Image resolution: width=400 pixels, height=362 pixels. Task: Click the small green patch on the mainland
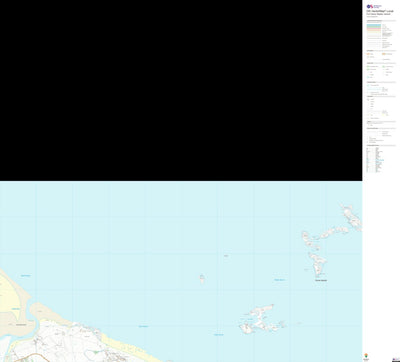point(96,352)
